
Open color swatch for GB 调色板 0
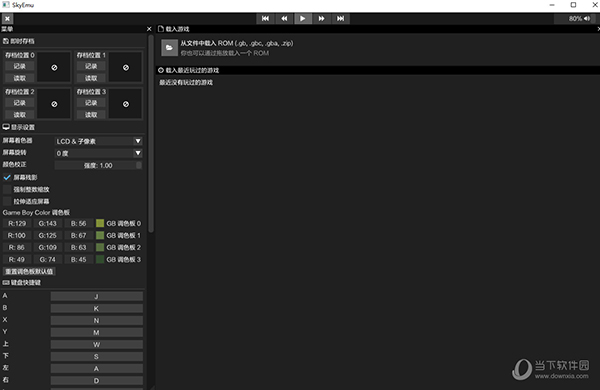click(100, 223)
